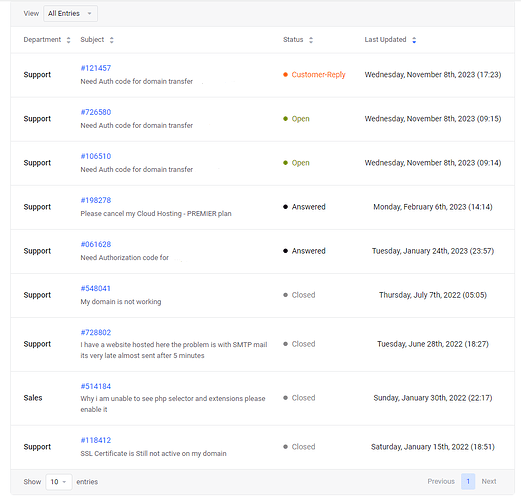
Task: Click 'My domain is not working' subject
Action: [x=121, y=302]
